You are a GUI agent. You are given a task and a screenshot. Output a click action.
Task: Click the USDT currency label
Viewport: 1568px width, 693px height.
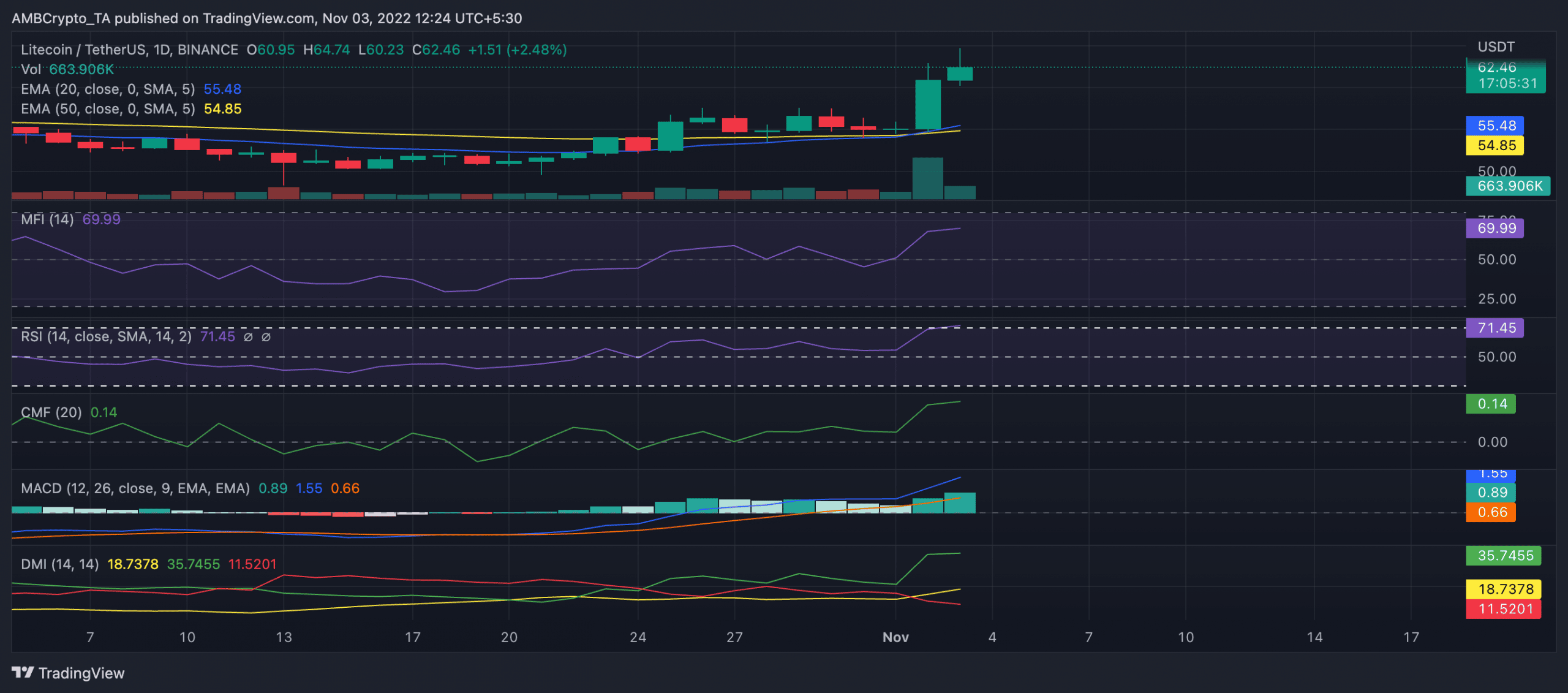point(1496,47)
